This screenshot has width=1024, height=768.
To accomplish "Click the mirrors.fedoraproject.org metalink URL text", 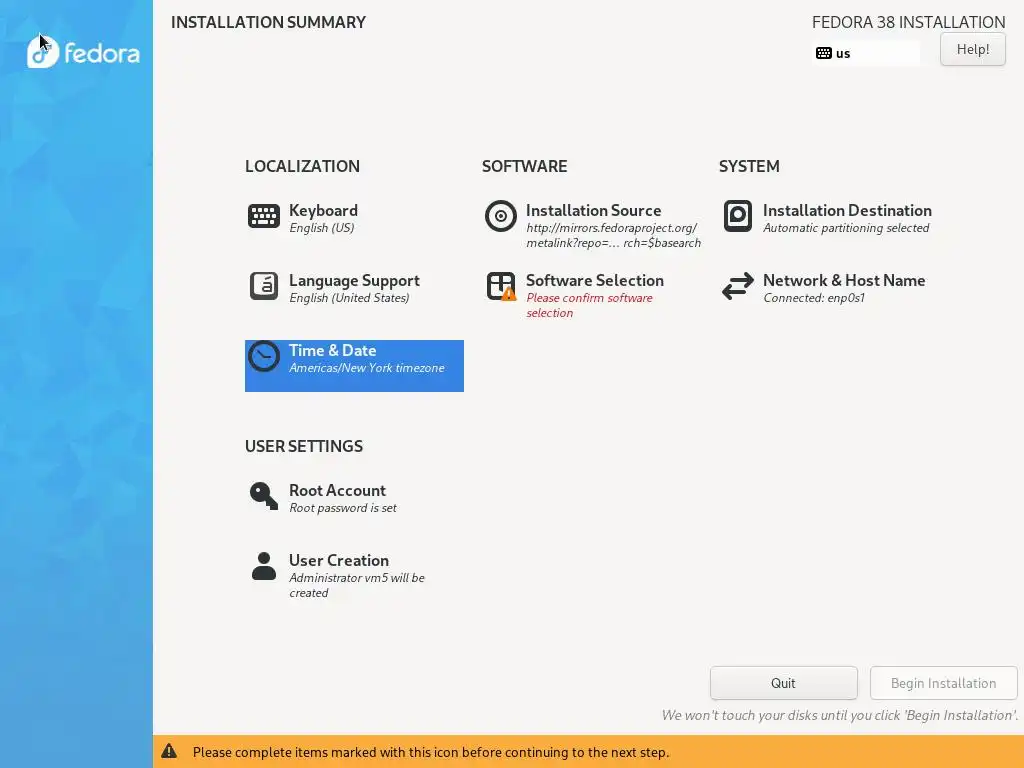I will (613, 235).
